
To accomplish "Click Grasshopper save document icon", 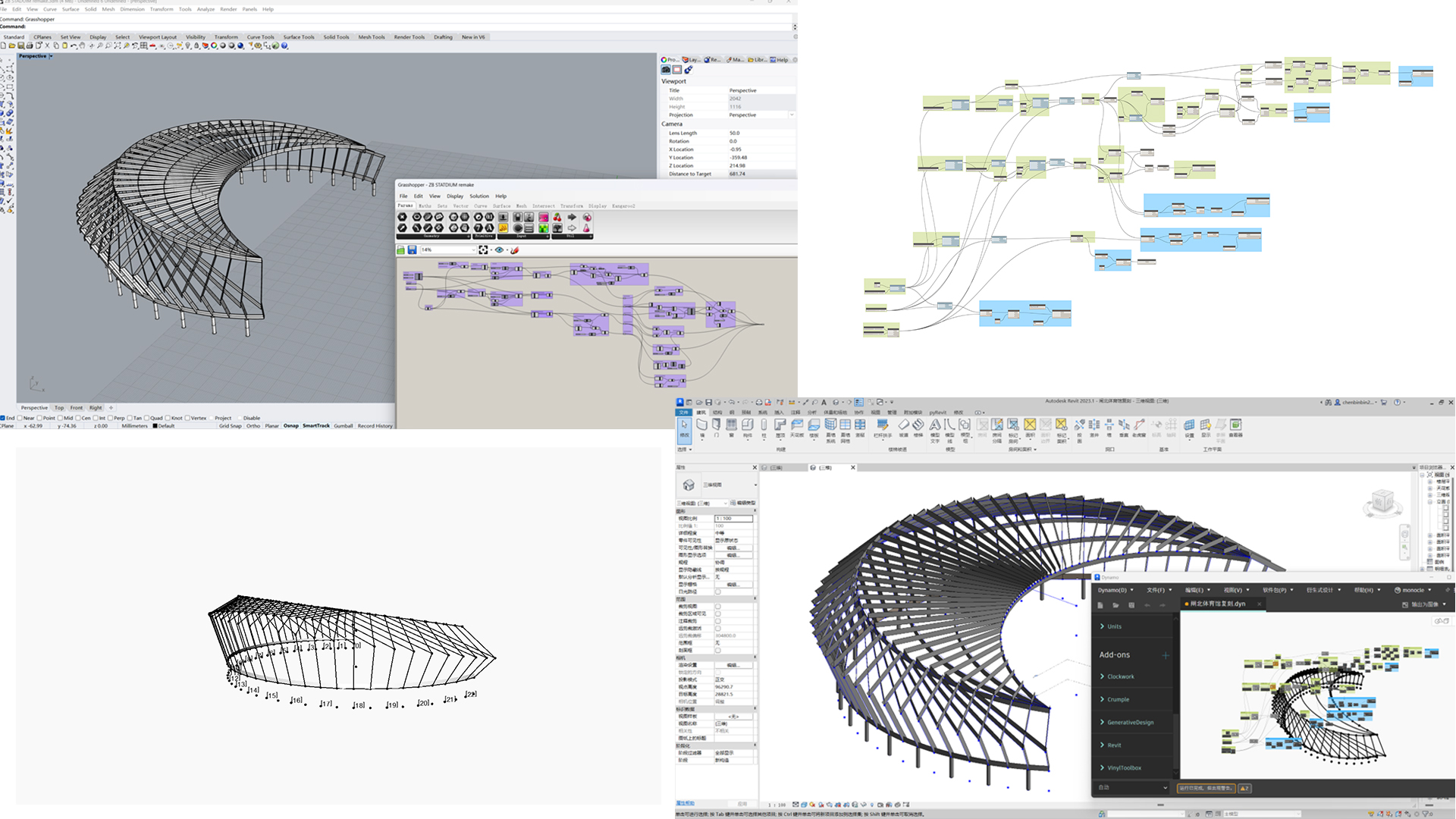I will coord(412,249).
